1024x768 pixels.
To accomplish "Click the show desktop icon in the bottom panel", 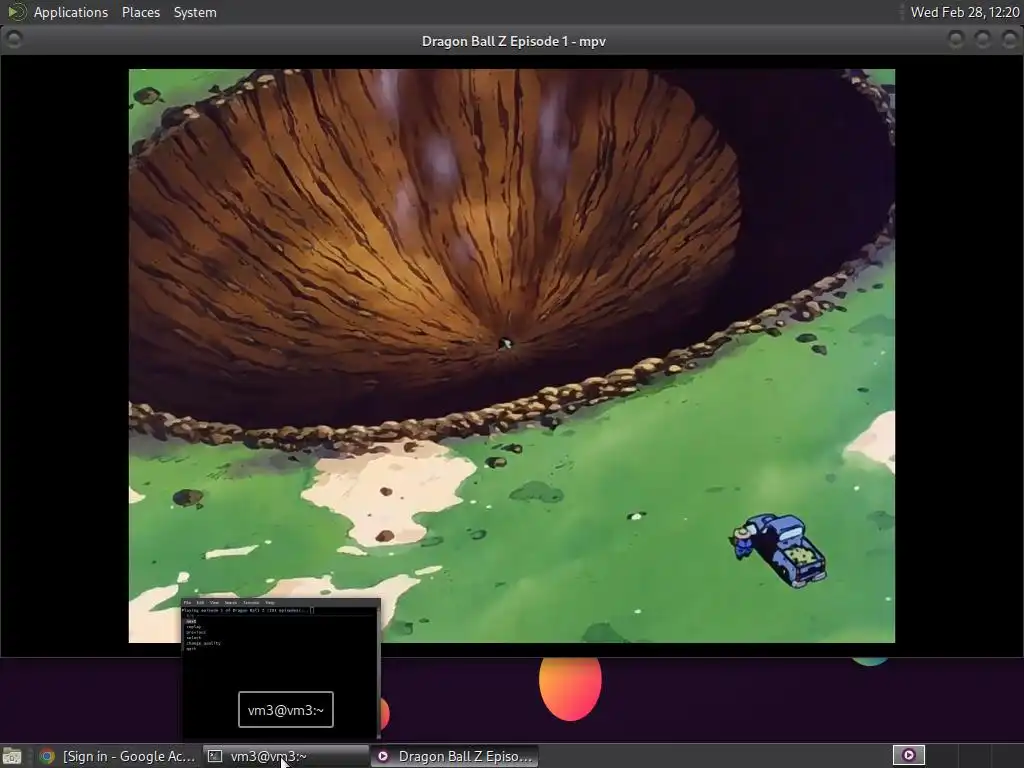I will 12,756.
